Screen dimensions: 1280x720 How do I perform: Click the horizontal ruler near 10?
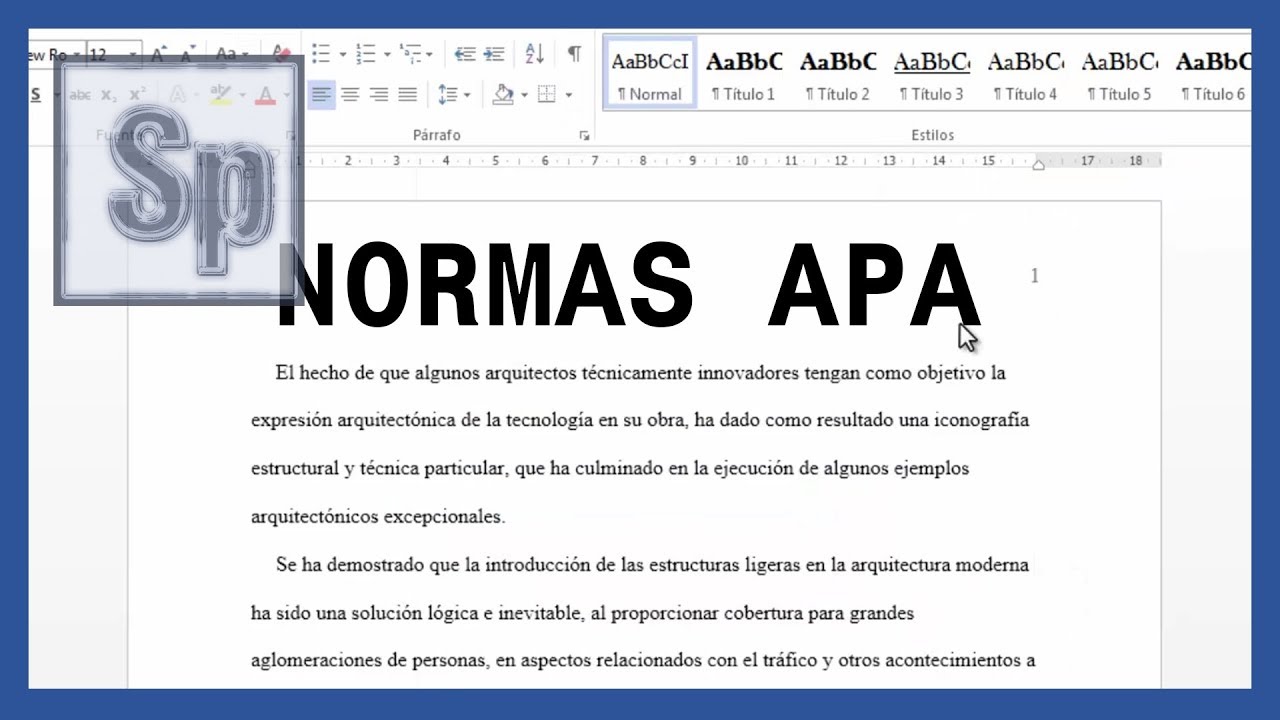(741, 160)
